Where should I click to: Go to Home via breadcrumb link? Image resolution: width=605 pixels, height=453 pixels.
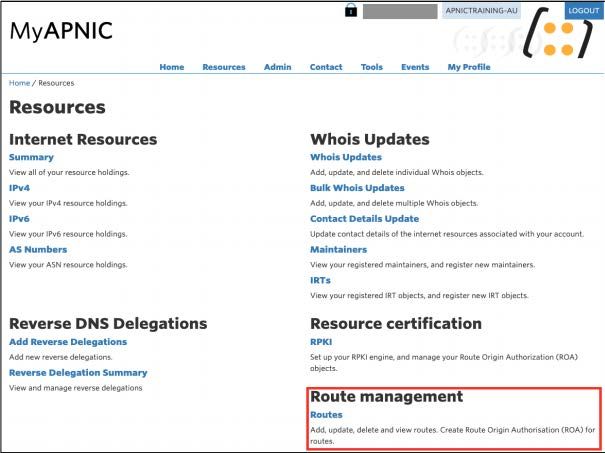click(19, 83)
